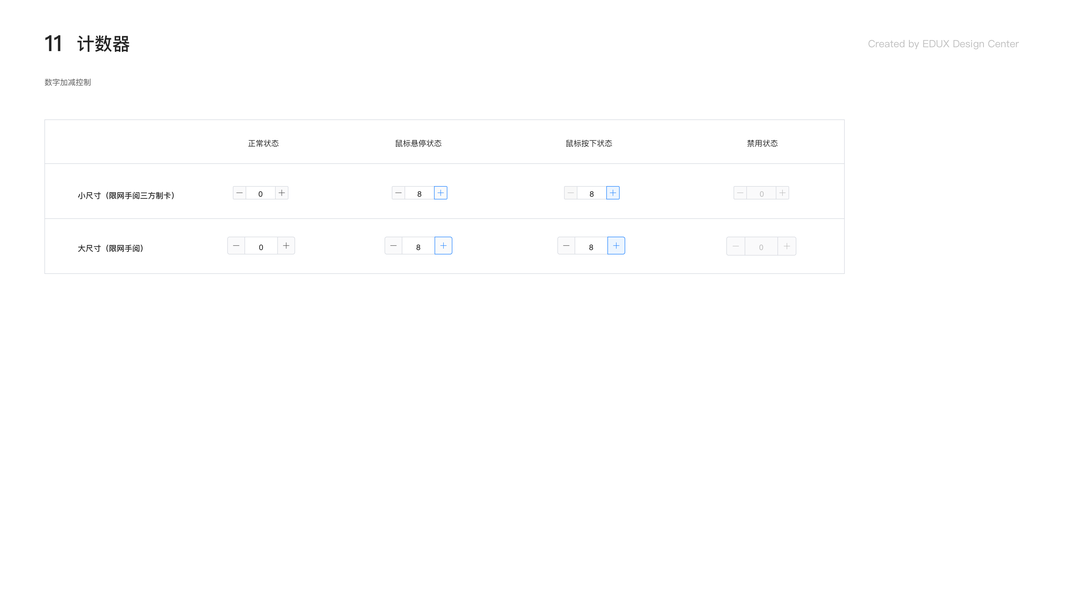Increment the large-size 鼠标按下状态 counter
Viewport: 1067px width, 600px height.
point(616,246)
